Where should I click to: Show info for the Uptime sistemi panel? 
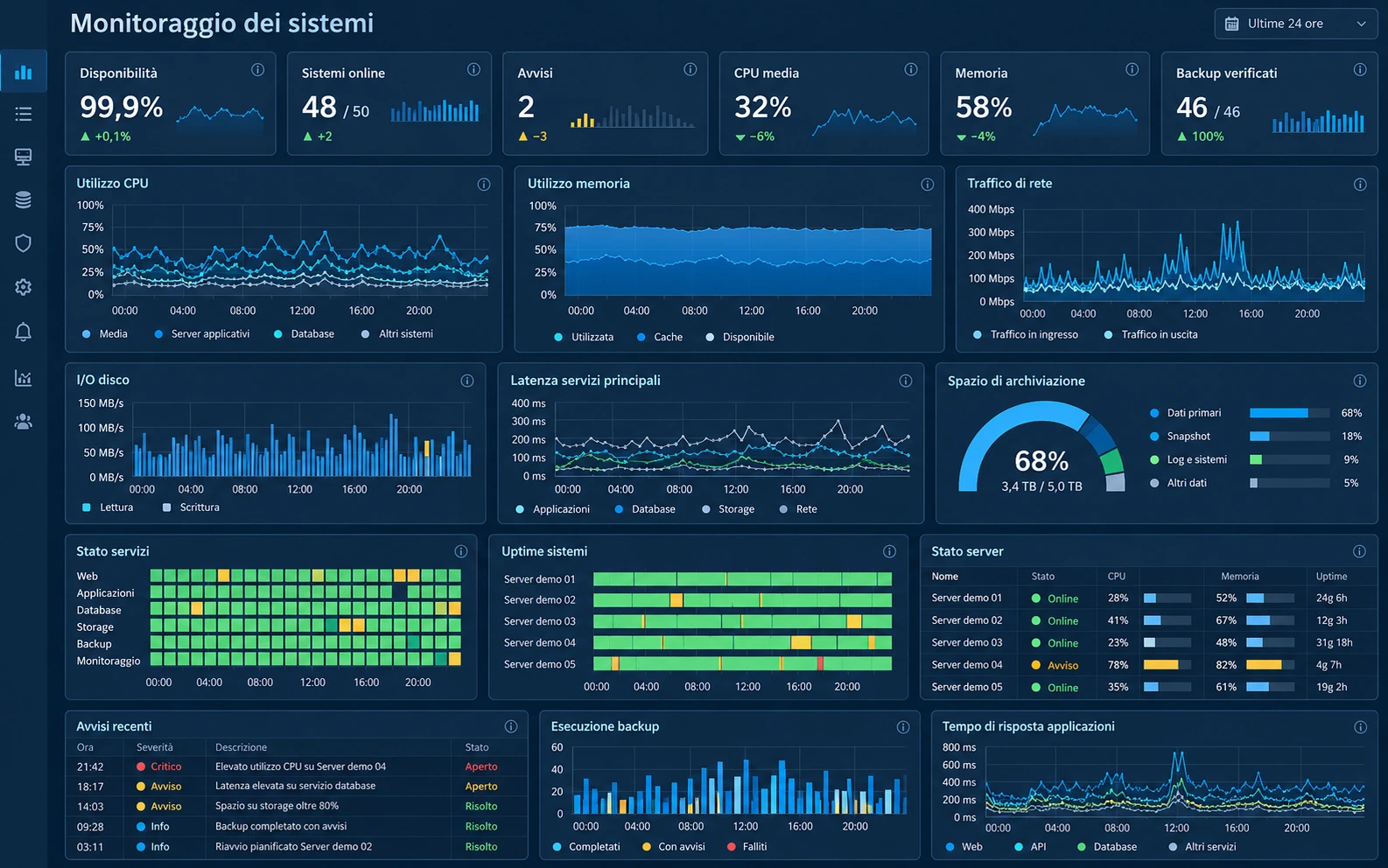pyautogui.click(x=889, y=551)
